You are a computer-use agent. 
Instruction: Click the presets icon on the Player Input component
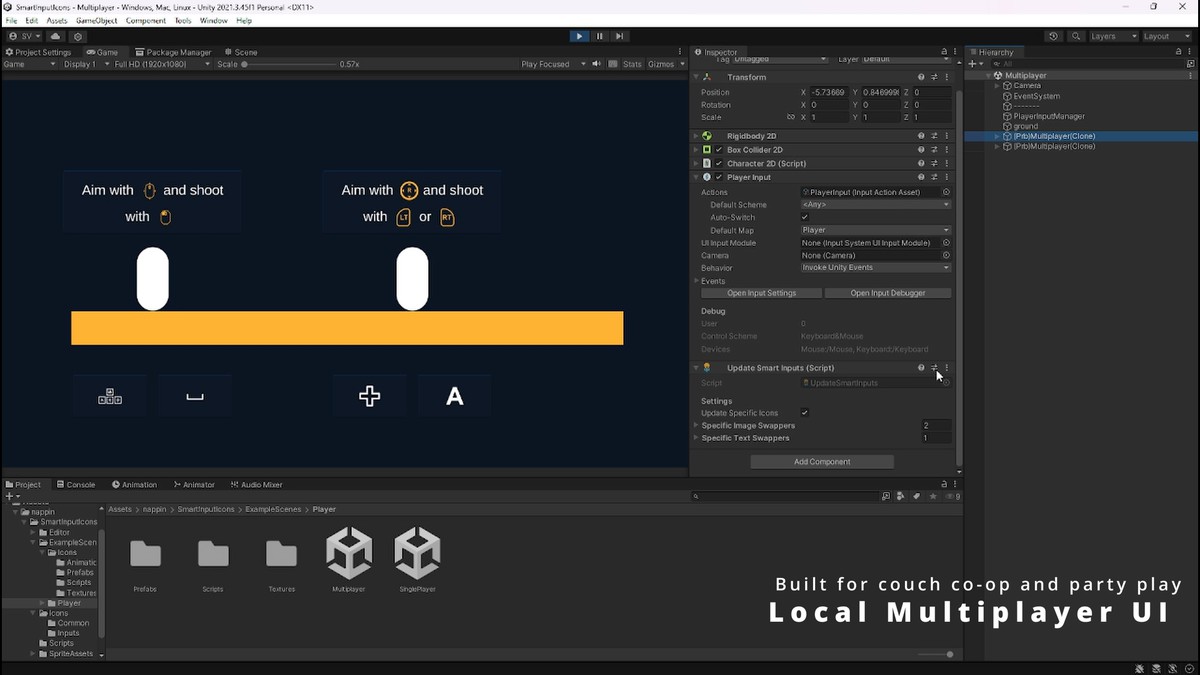click(933, 177)
